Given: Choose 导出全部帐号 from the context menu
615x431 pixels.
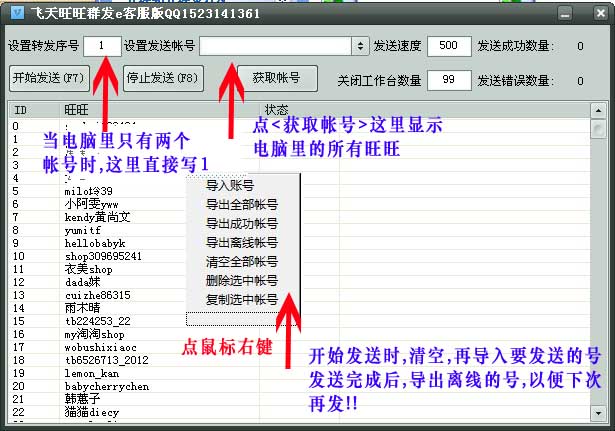Looking at the screenshot, I should pyautogui.click(x=242, y=204).
